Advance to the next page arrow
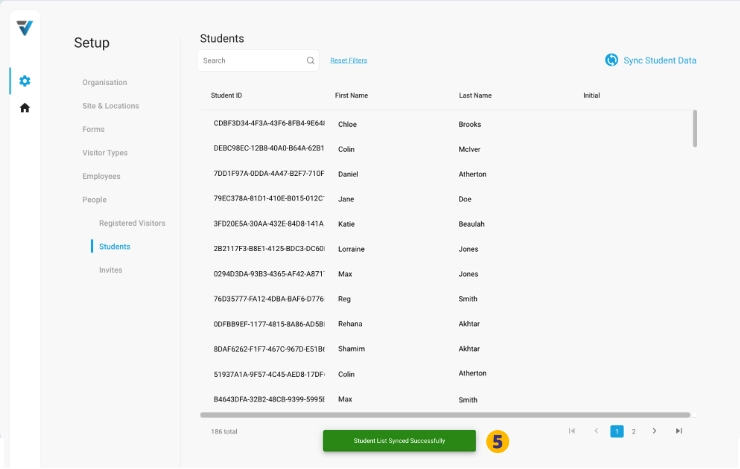The height and width of the screenshot is (469, 740). click(x=654, y=431)
